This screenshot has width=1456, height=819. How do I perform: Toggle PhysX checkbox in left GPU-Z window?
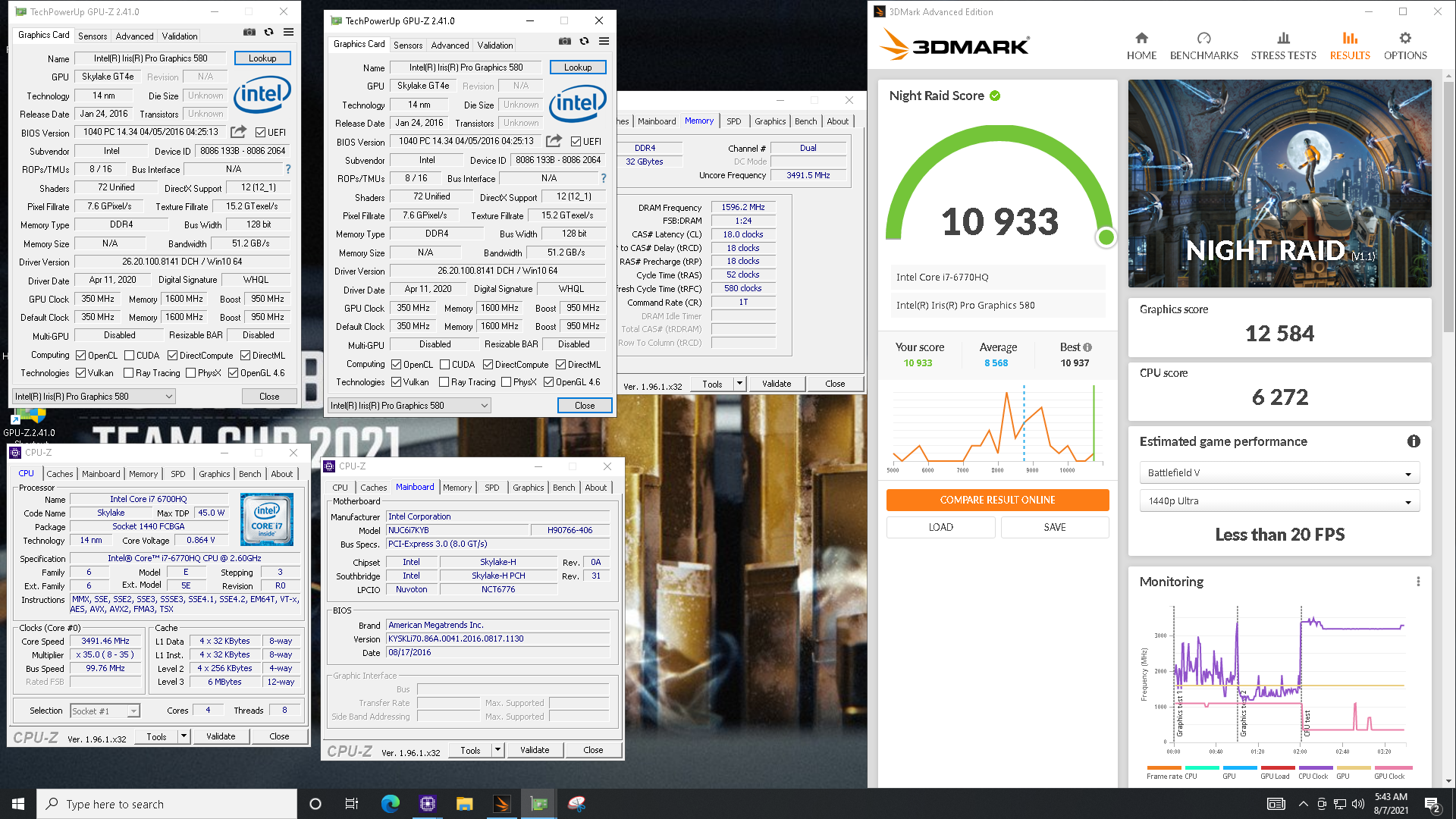(190, 373)
